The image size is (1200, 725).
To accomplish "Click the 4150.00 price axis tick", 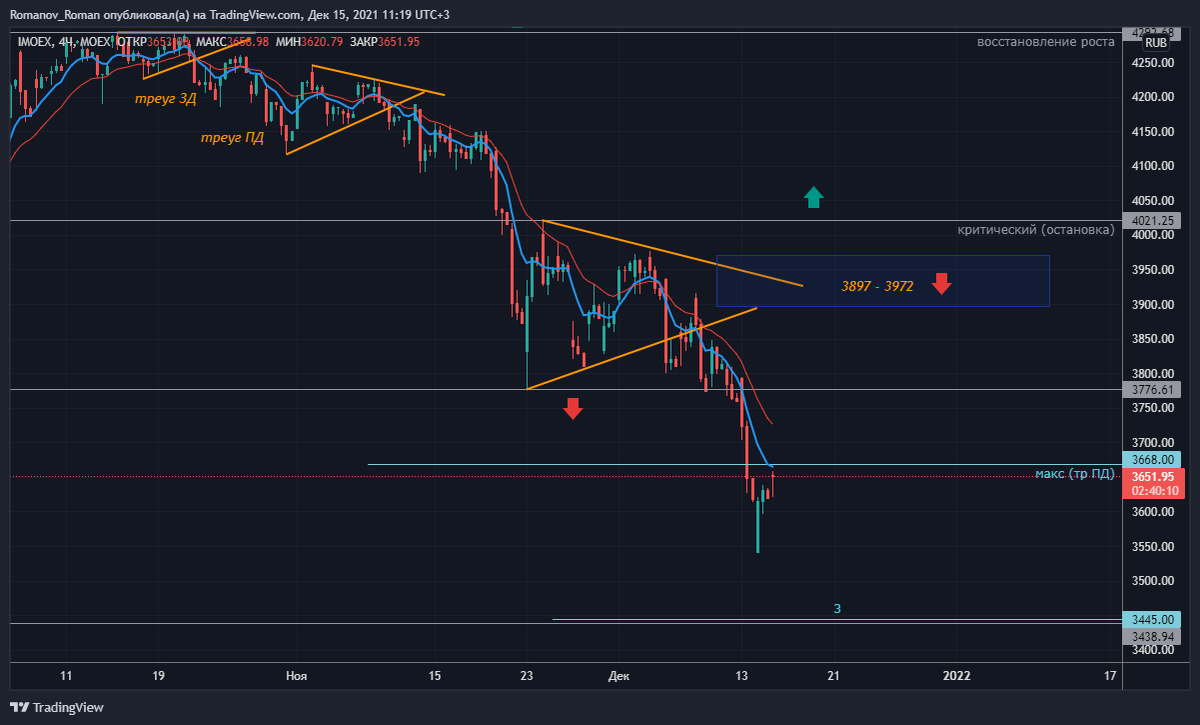I will pos(1152,132).
